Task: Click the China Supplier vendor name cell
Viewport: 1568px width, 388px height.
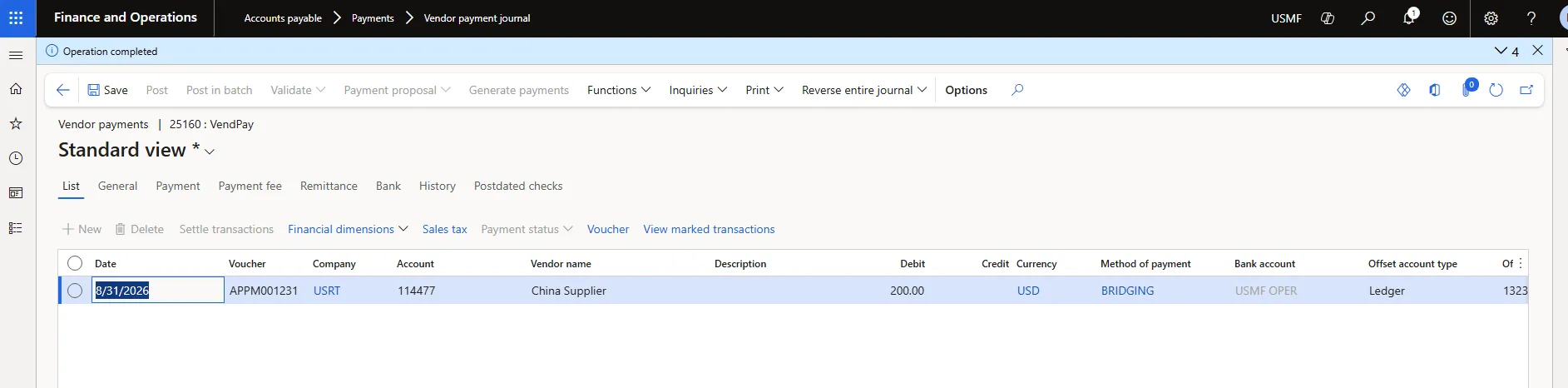Action: point(569,291)
